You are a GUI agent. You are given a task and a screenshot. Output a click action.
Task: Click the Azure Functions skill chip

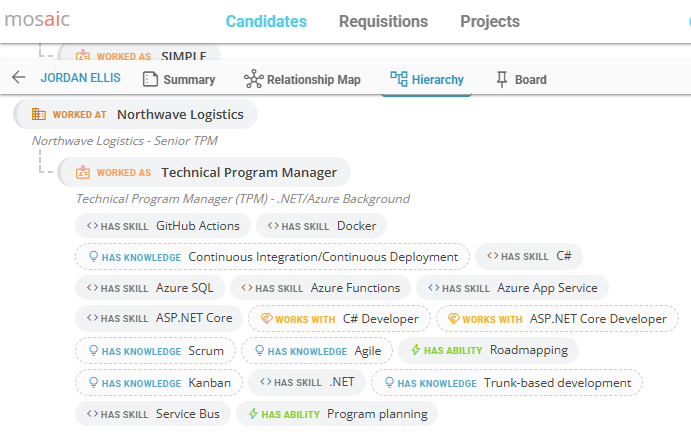[320, 288]
